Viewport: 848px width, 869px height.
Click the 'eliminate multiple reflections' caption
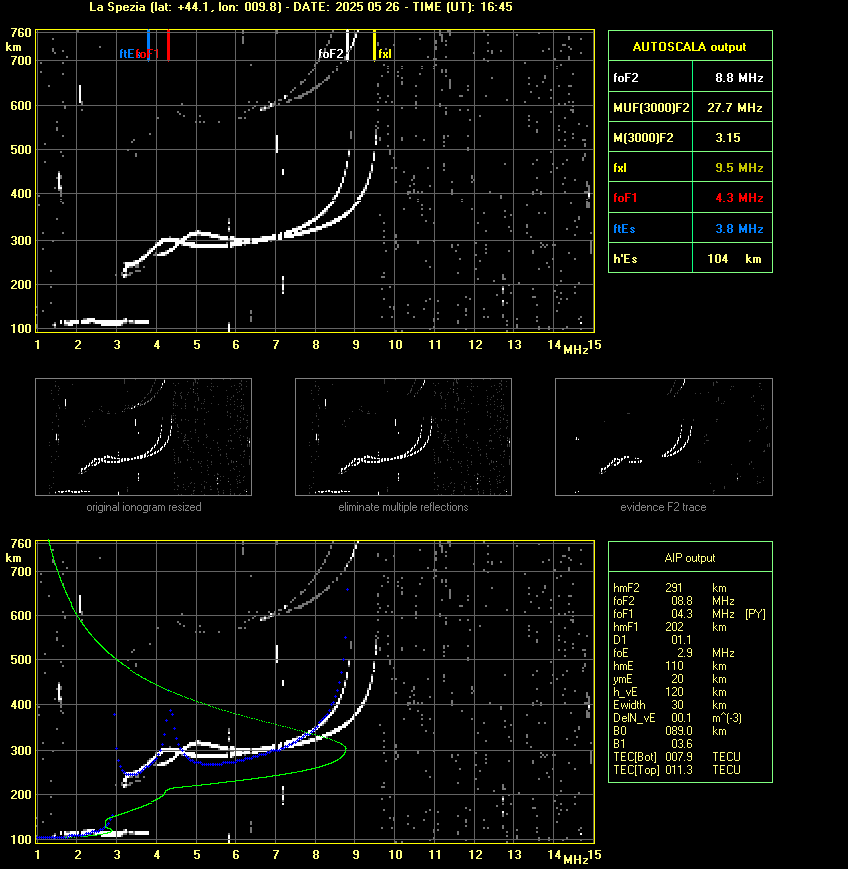pos(403,507)
